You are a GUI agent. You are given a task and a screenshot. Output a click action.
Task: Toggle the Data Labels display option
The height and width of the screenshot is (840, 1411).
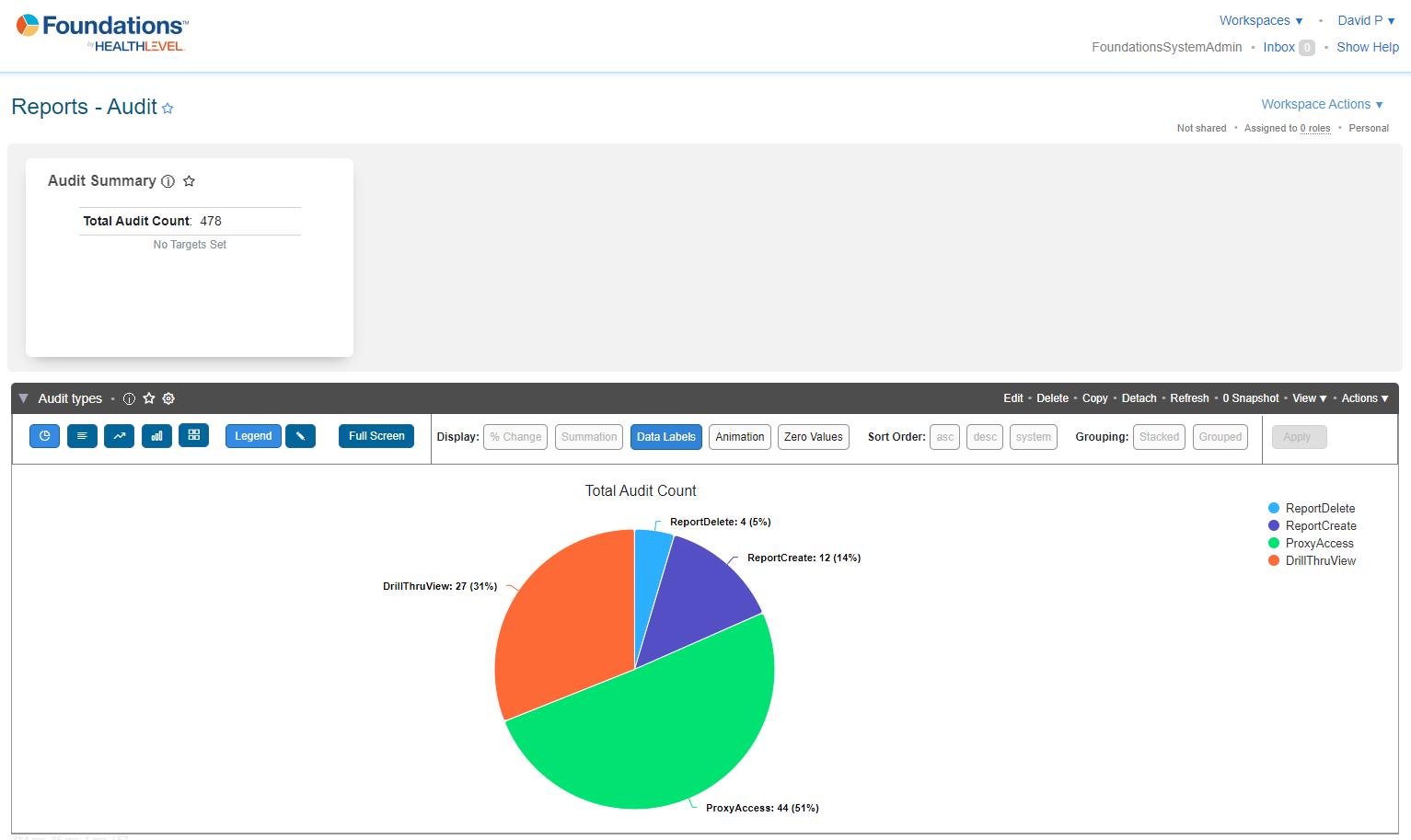[x=665, y=437]
